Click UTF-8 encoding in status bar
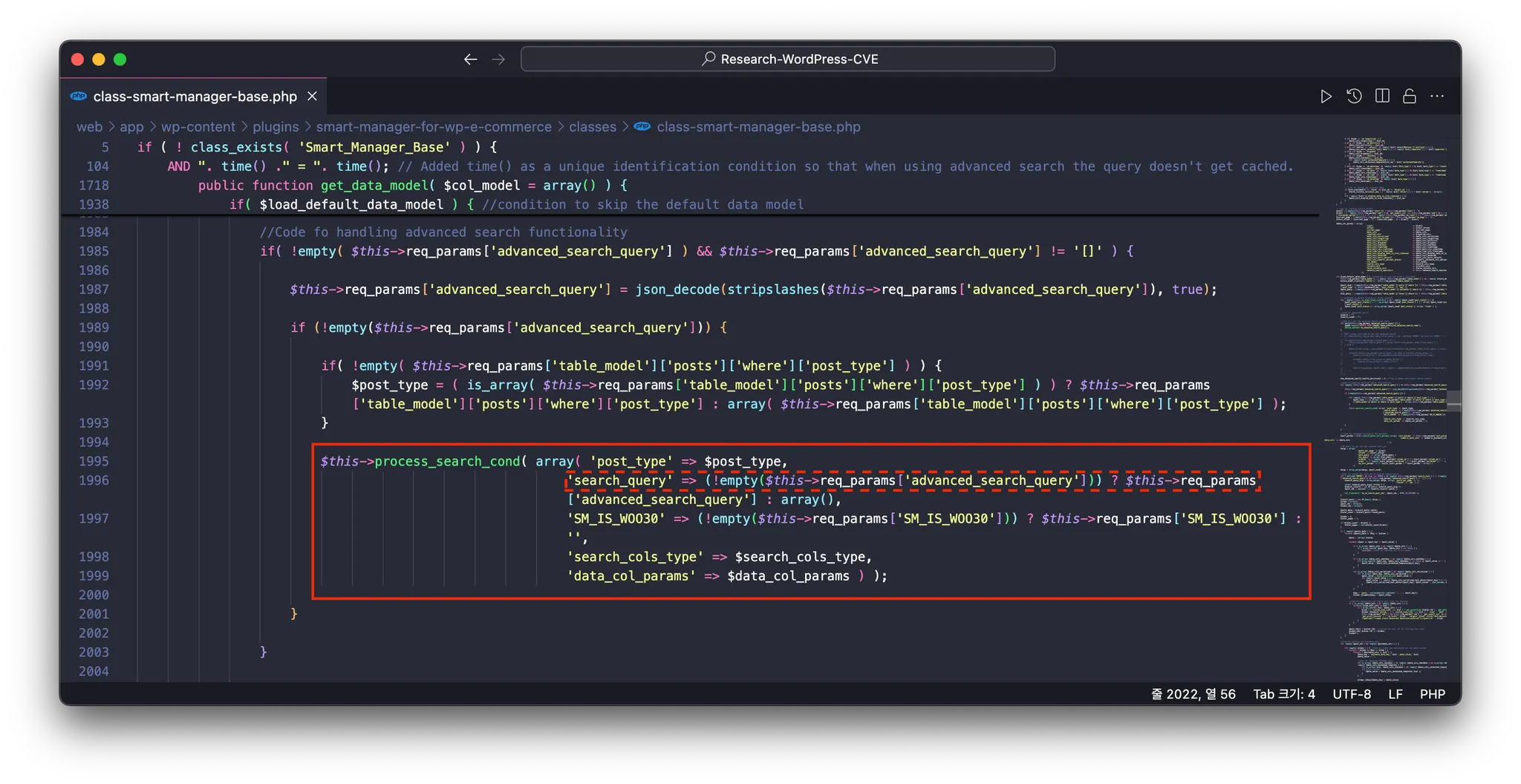Viewport: 1521px width, 784px height. tap(1352, 694)
